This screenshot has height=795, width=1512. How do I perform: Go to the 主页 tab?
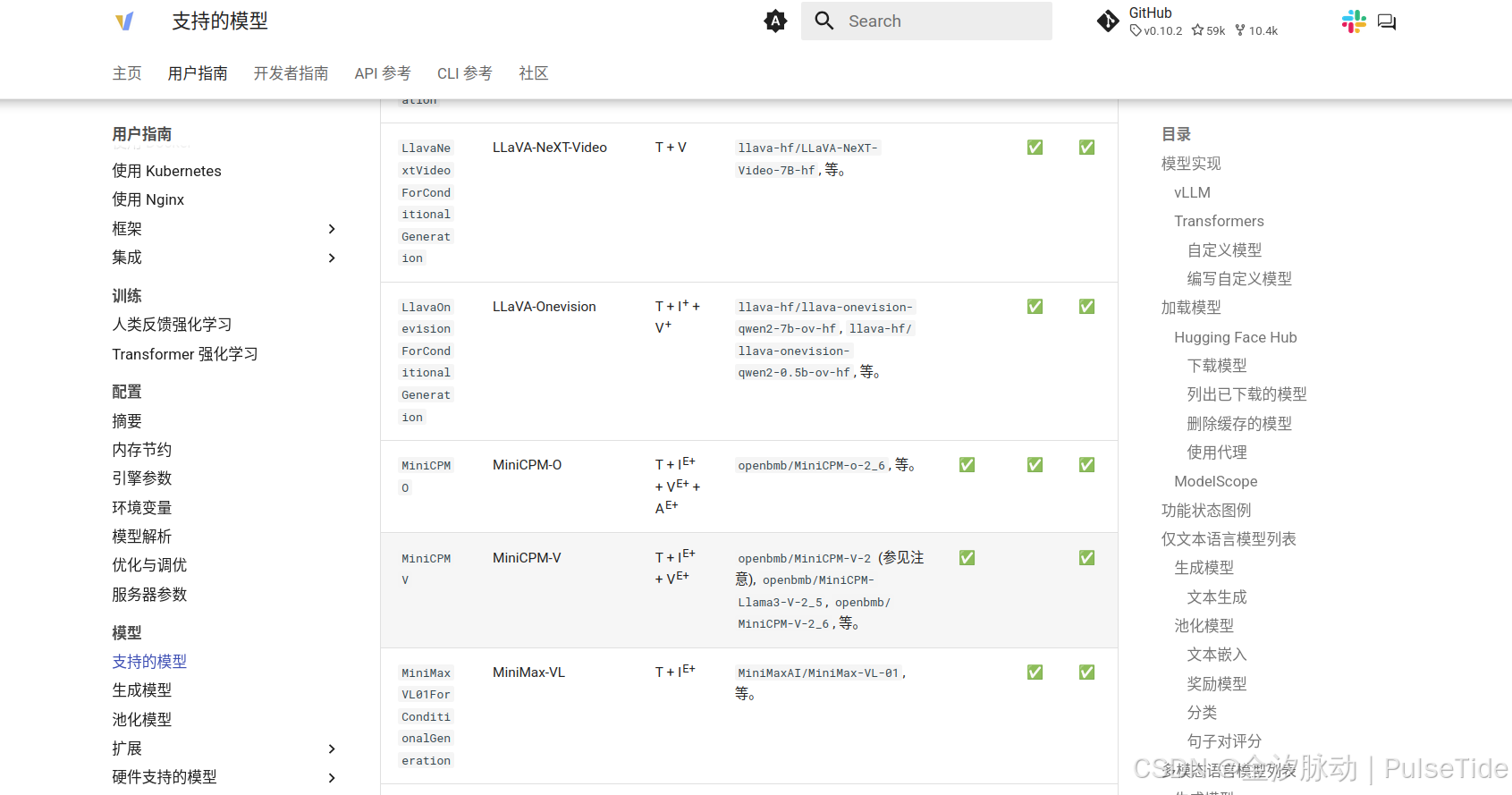[127, 73]
